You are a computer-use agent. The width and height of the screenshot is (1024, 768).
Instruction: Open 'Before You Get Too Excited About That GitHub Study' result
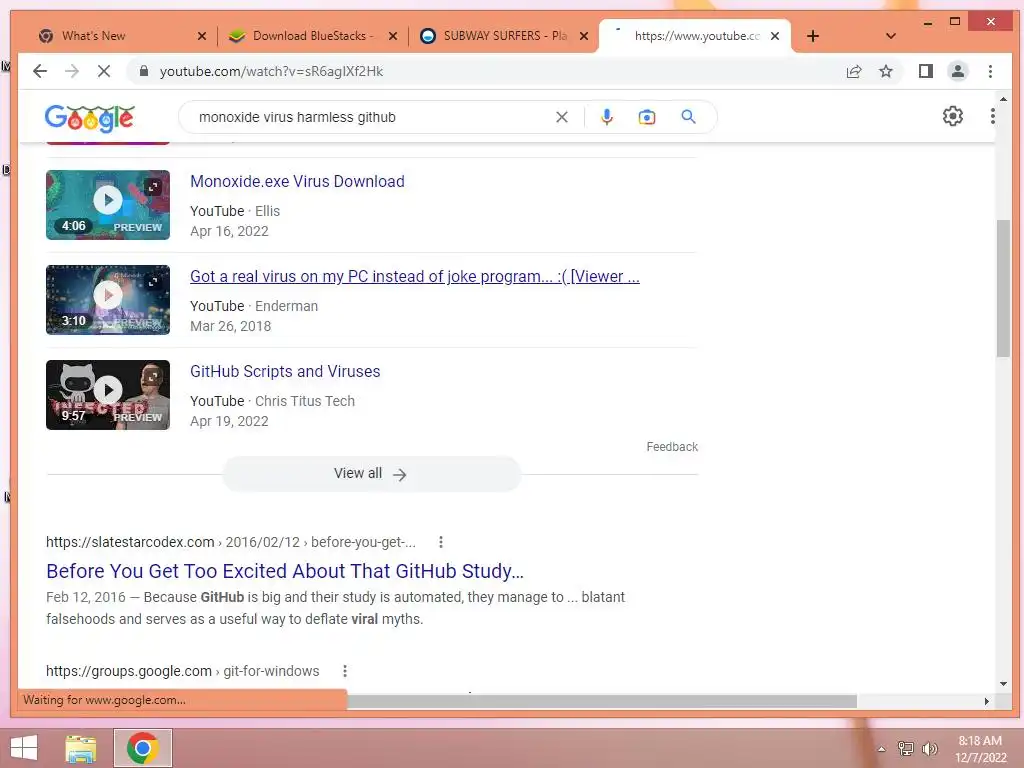coord(285,571)
